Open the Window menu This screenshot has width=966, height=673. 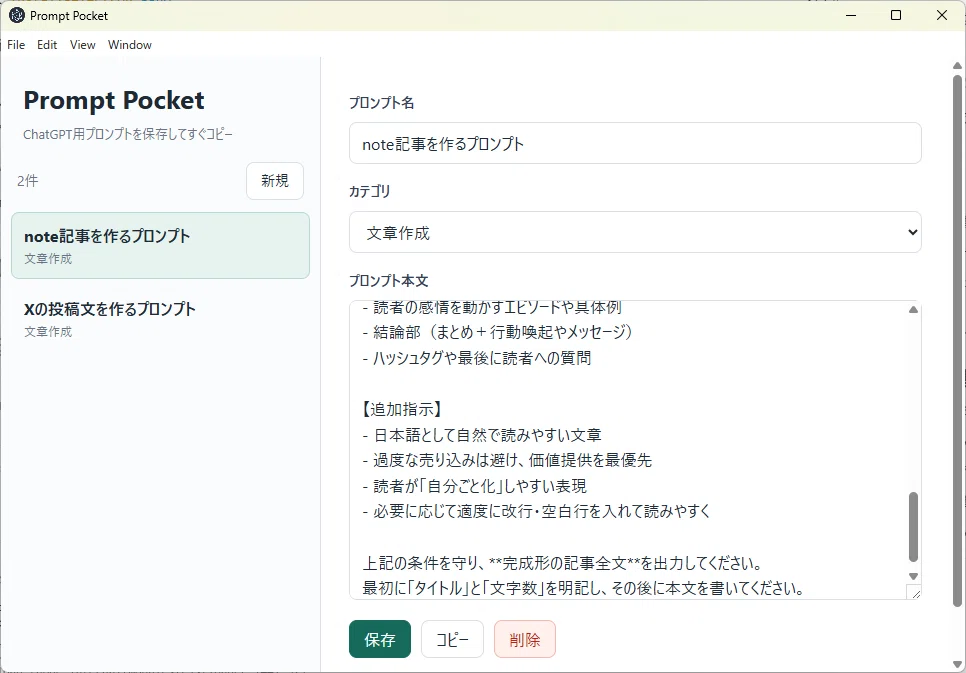129,45
